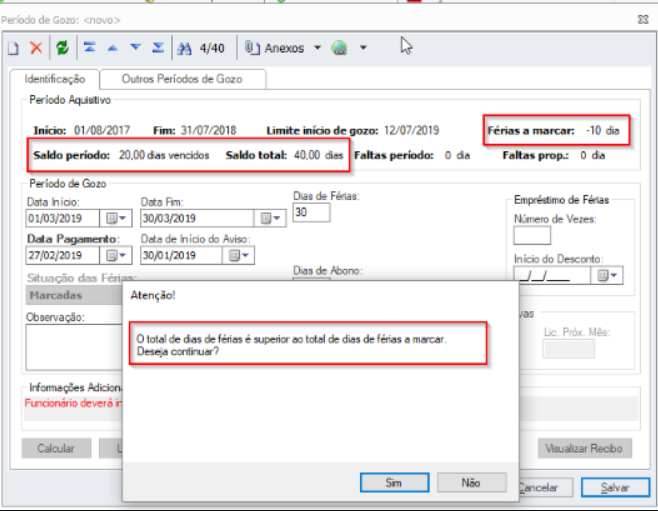Click the 4/40 record counter
658x511 pixels.
pos(212,48)
